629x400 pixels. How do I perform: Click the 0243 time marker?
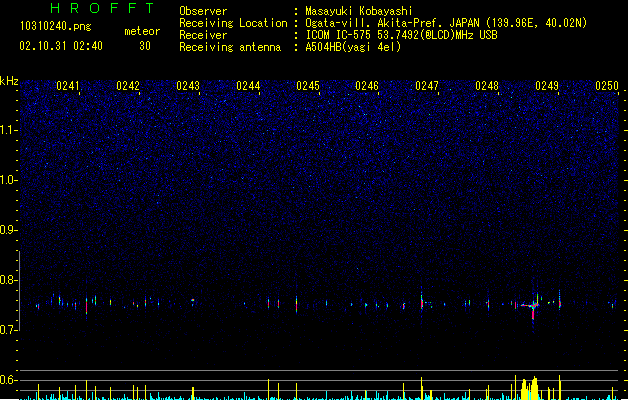coord(188,86)
